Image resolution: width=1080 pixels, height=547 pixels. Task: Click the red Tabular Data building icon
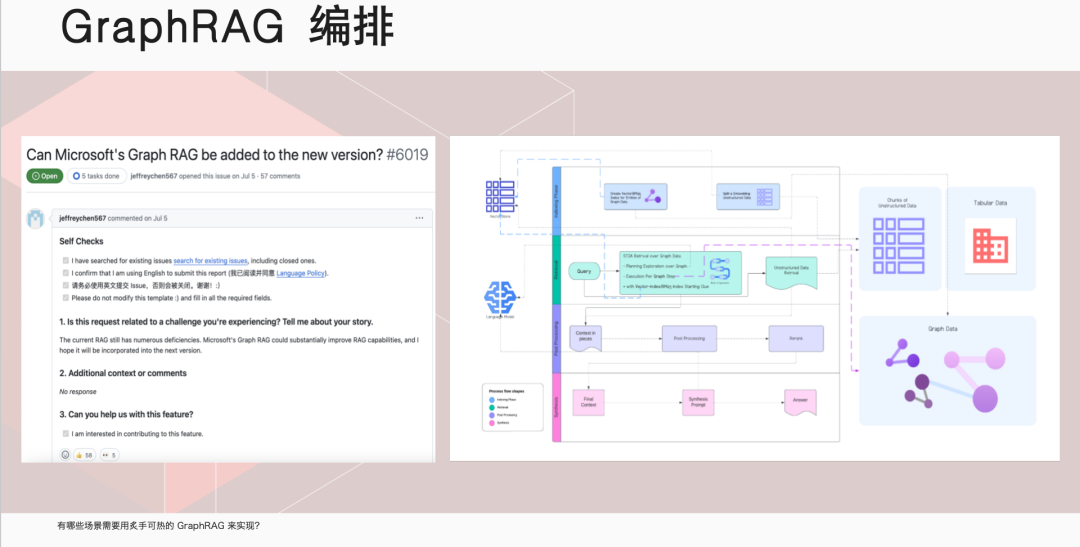(990, 246)
